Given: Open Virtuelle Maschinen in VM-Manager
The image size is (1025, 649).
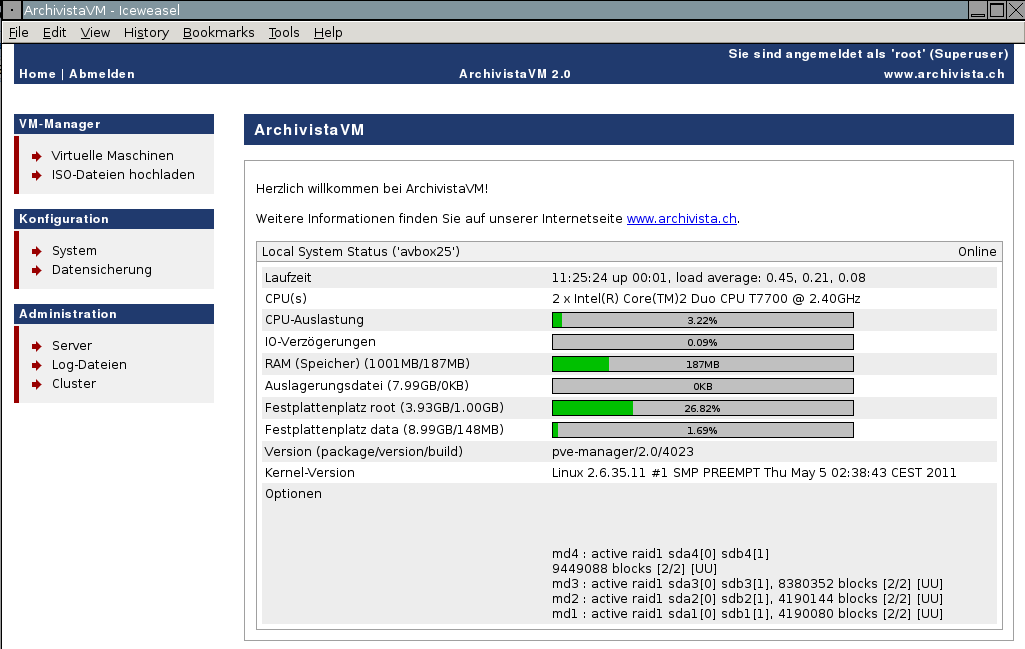Looking at the screenshot, I should pos(112,156).
